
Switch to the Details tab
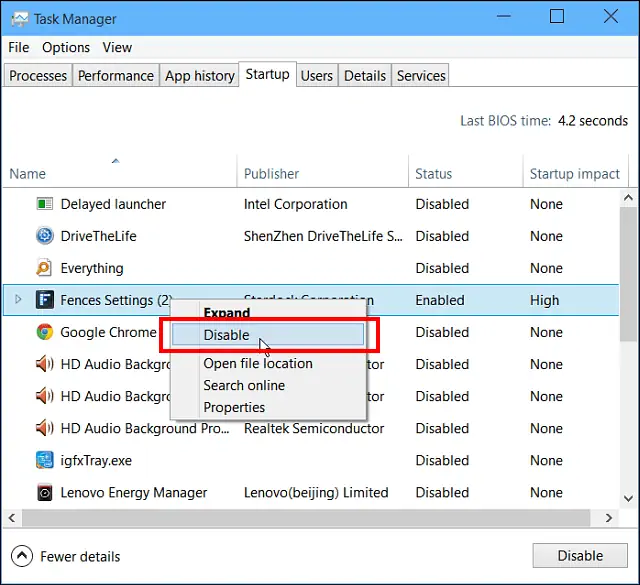(x=365, y=76)
